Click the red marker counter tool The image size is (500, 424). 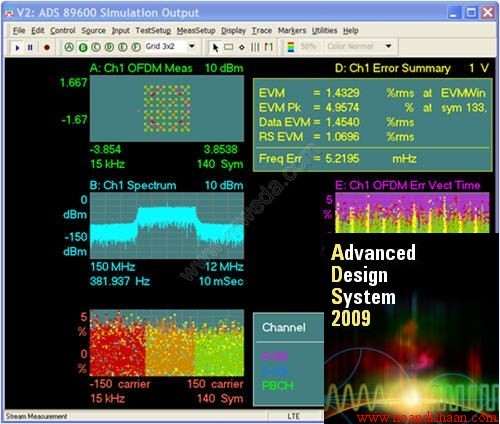[269, 47]
